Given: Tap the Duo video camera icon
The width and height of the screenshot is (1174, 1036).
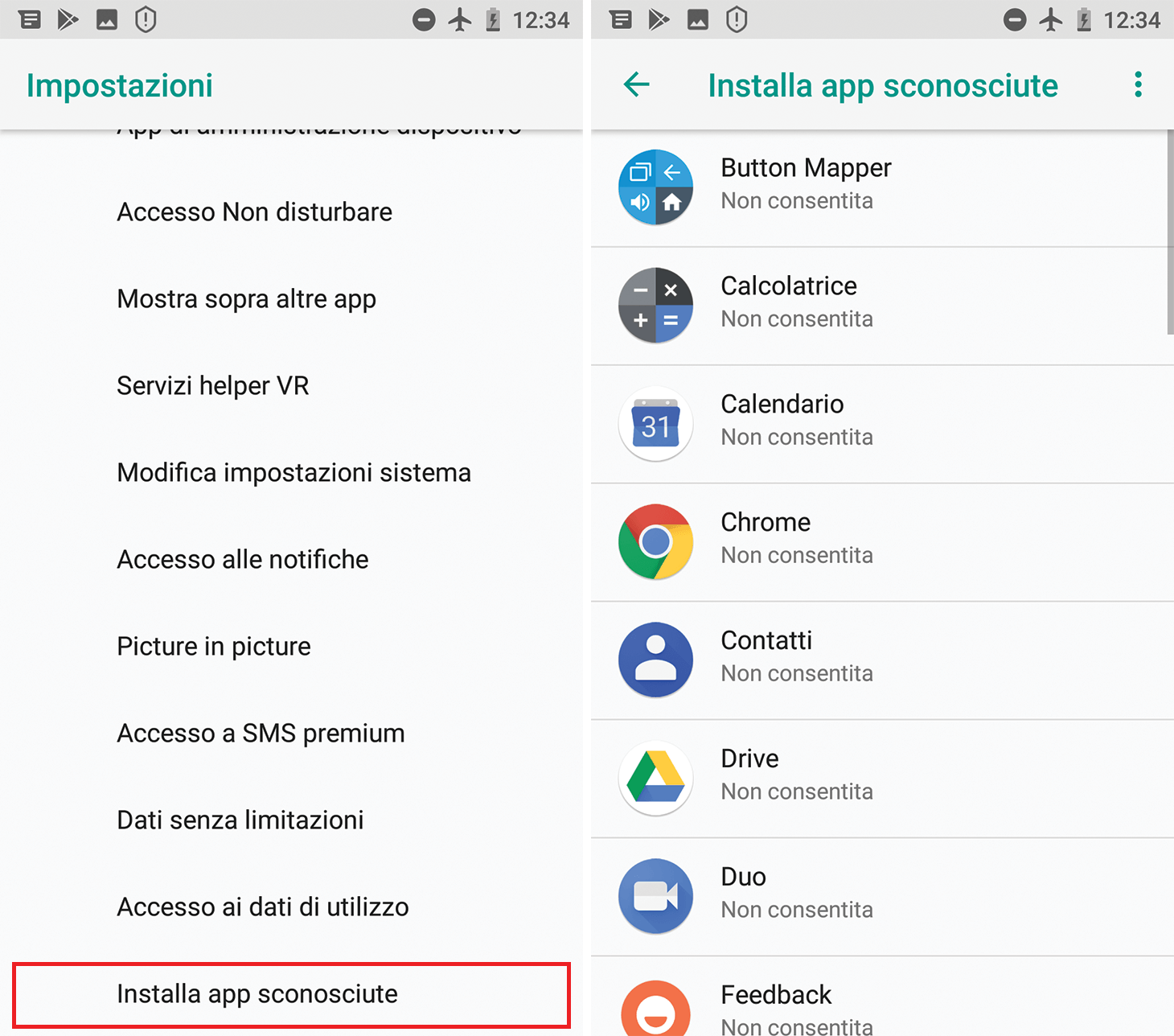Looking at the screenshot, I should click(655, 896).
